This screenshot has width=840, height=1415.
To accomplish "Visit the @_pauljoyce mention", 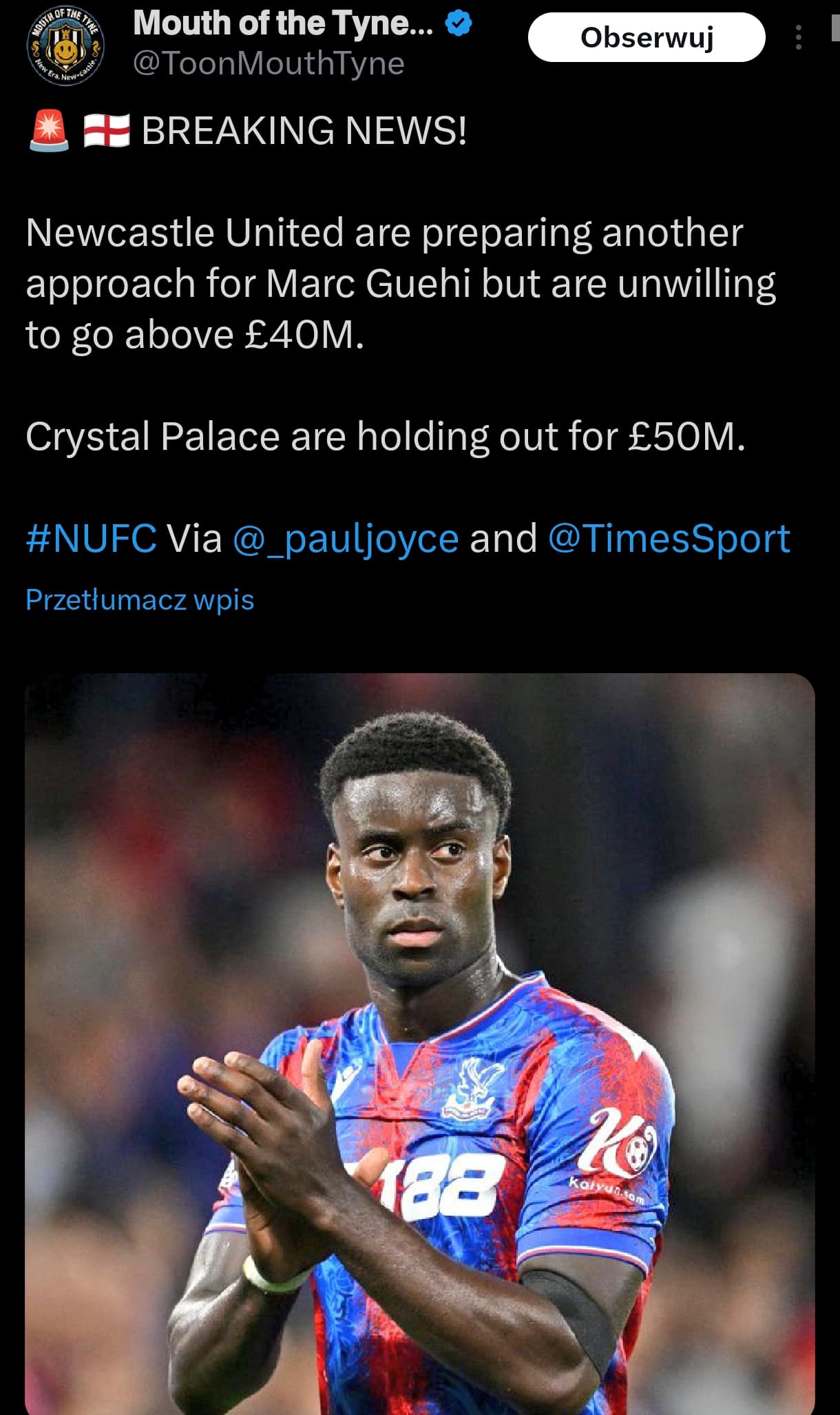I will [x=346, y=538].
